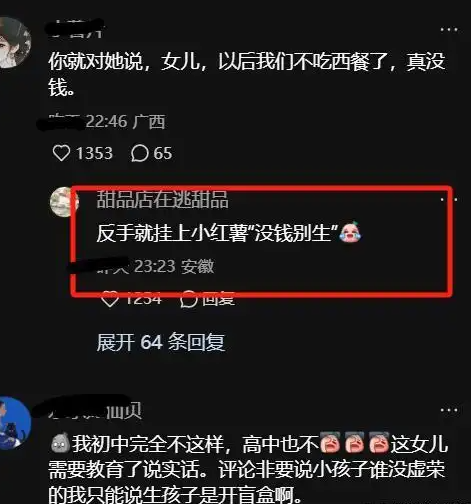The width and height of the screenshot is (471, 504).
Task: Open the three-dot menu of the first comment
Action: (x=449, y=30)
